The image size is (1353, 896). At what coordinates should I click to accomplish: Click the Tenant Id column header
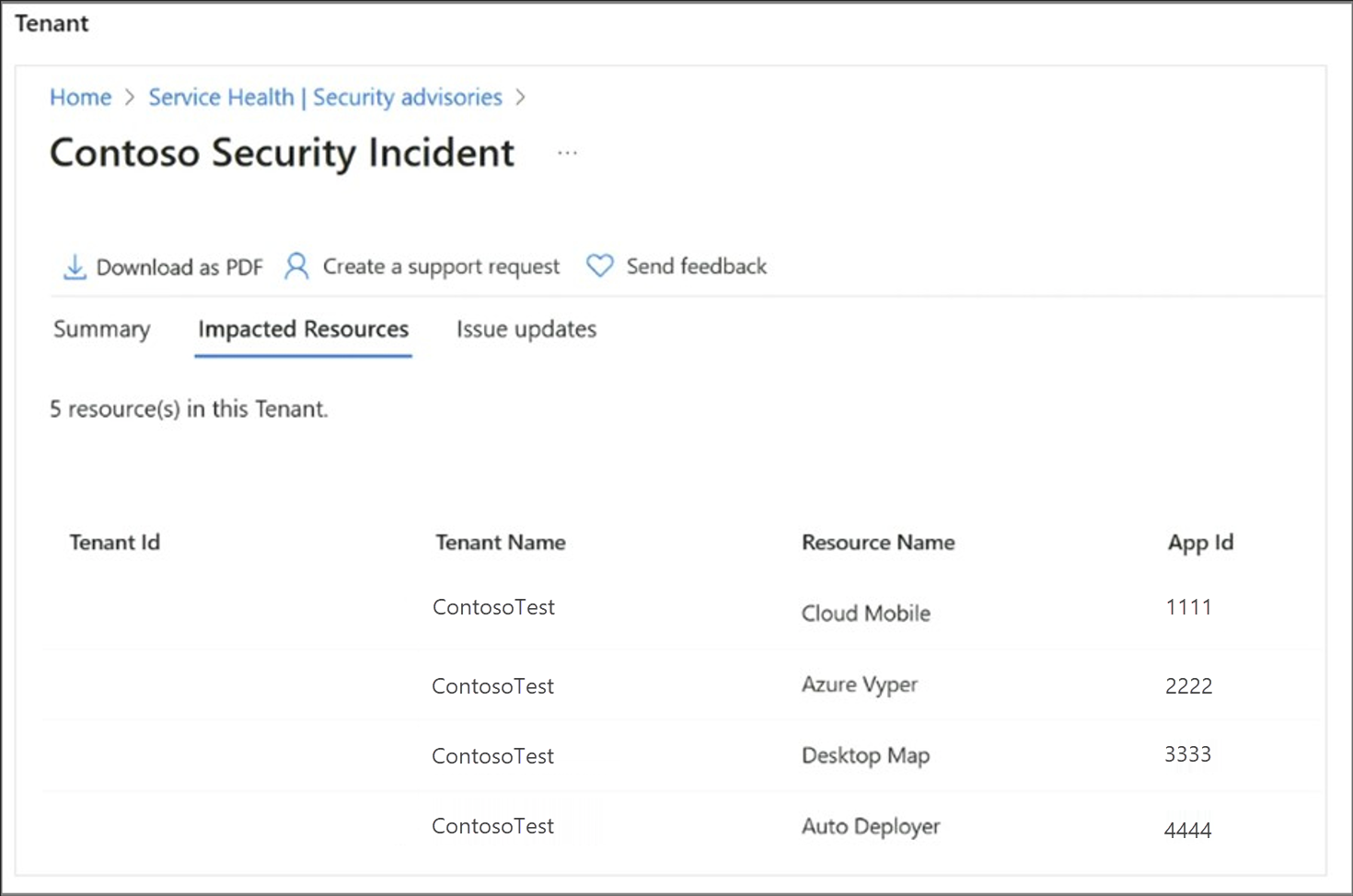point(115,543)
